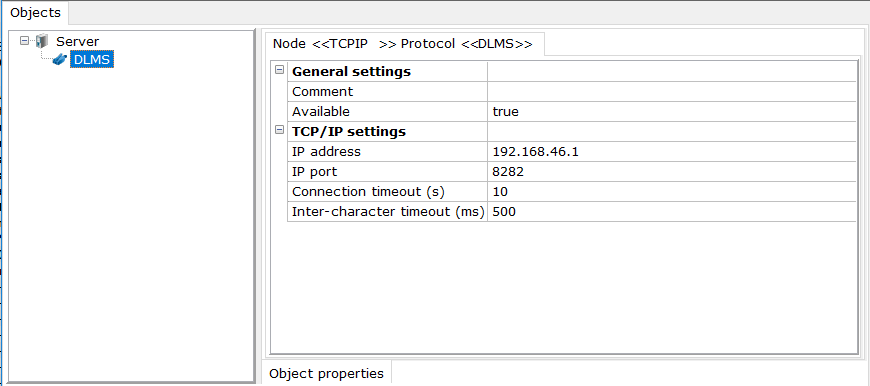Collapse the Server tree node
The height and width of the screenshot is (386, 870).
tap(24, 40)
